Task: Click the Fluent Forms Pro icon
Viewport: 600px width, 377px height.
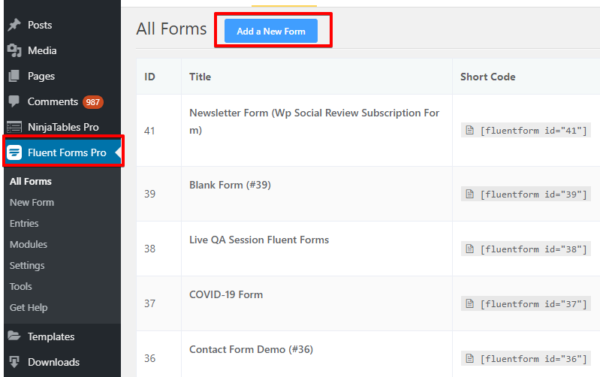Action: tap(14, 152)
